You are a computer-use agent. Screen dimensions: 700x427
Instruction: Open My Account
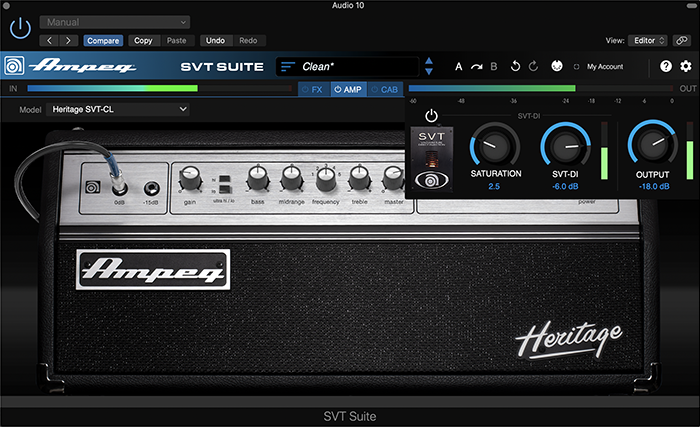605,67
